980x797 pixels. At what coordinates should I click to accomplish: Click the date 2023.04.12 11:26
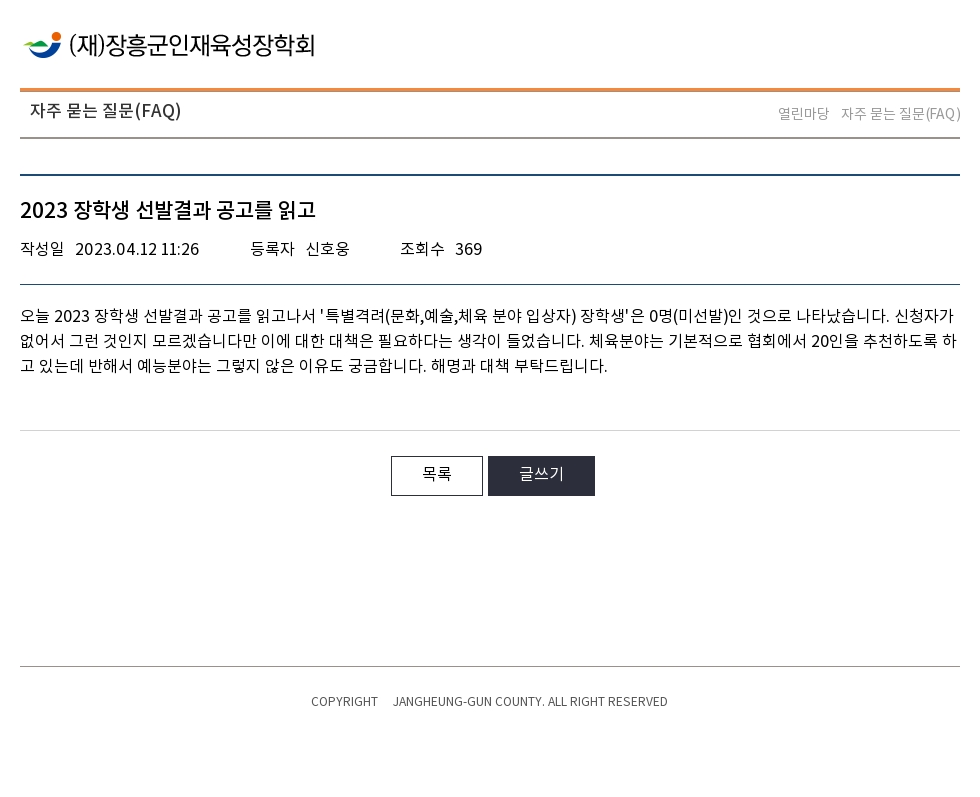coord(137,249)
